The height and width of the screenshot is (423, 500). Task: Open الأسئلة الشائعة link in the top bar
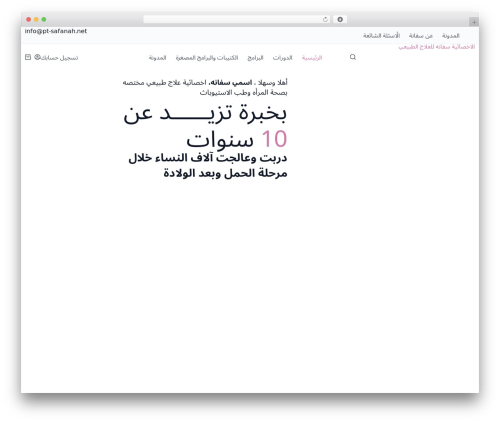381,36
